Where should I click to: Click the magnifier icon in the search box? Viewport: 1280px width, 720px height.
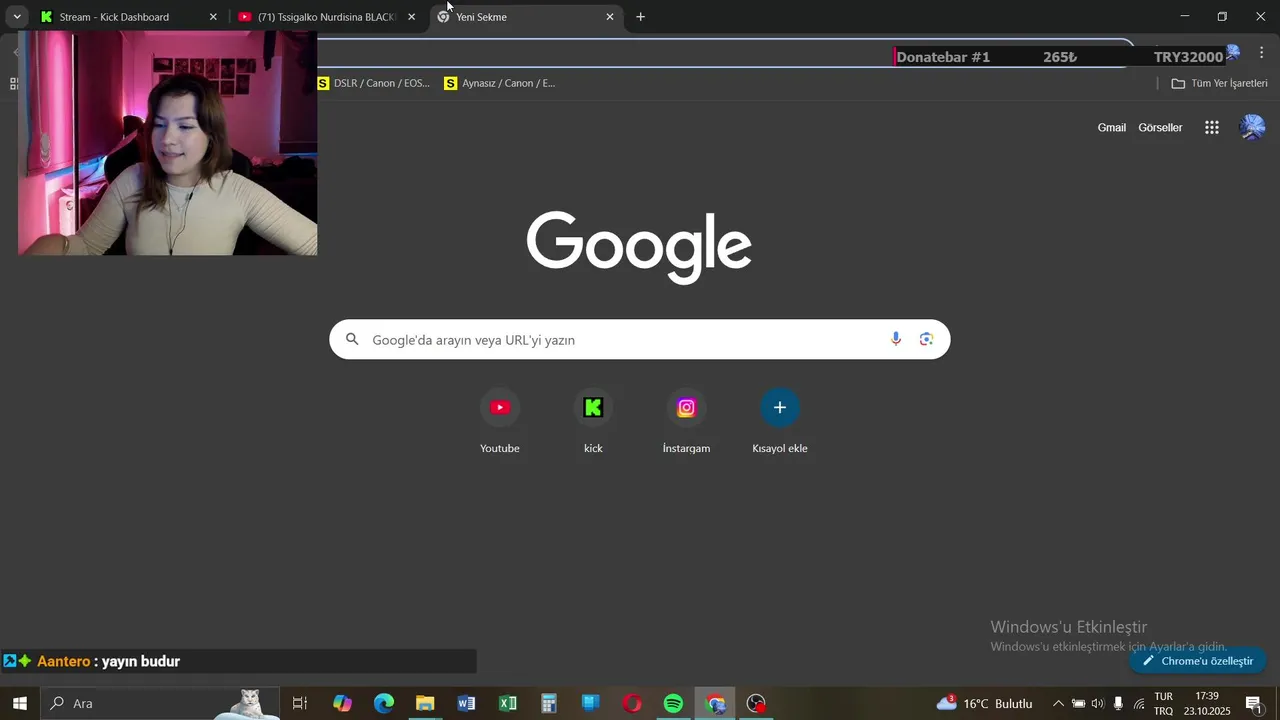tap(352, 340)
